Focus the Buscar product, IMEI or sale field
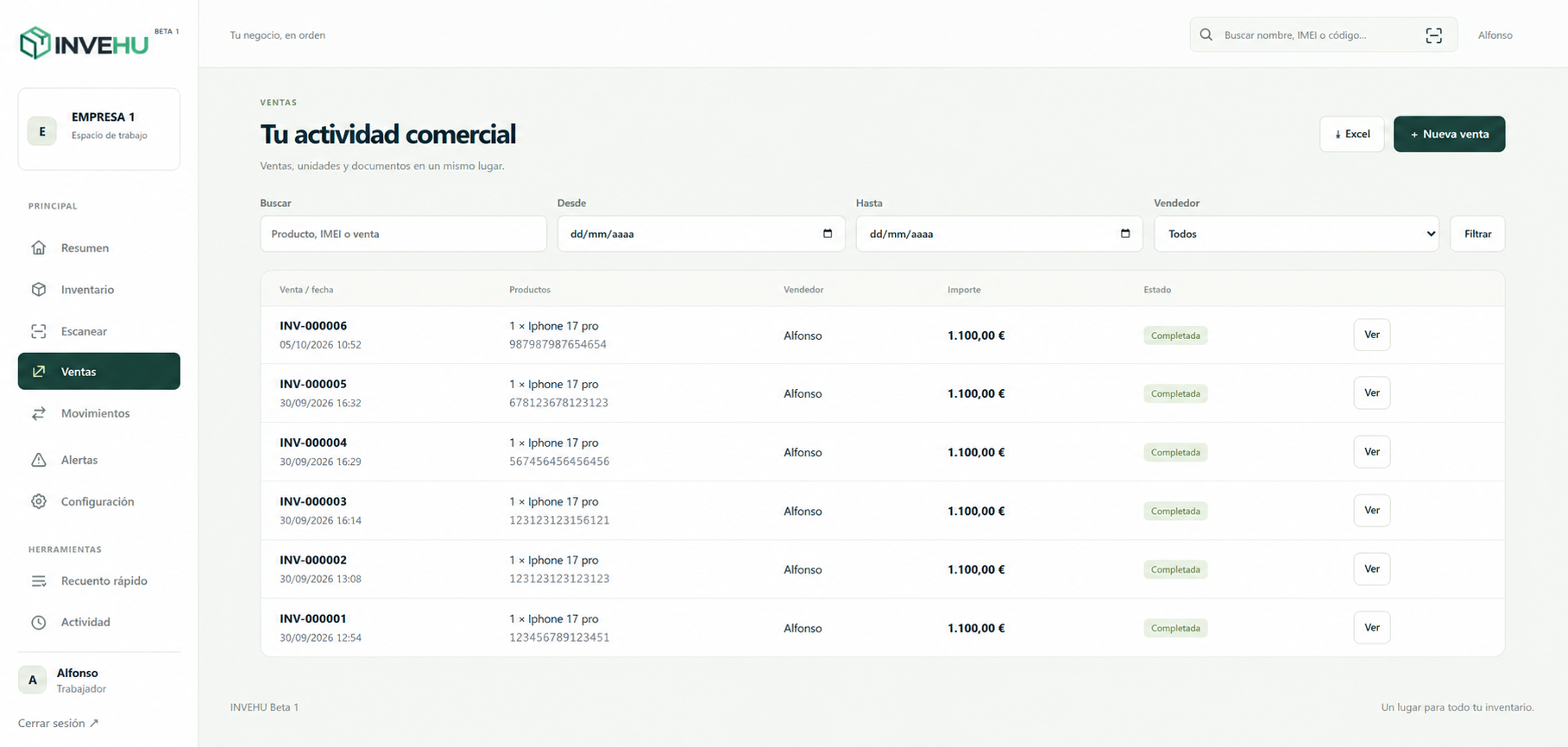Image resolution: width=1568 pixels, height=747 pixels. 403,234
